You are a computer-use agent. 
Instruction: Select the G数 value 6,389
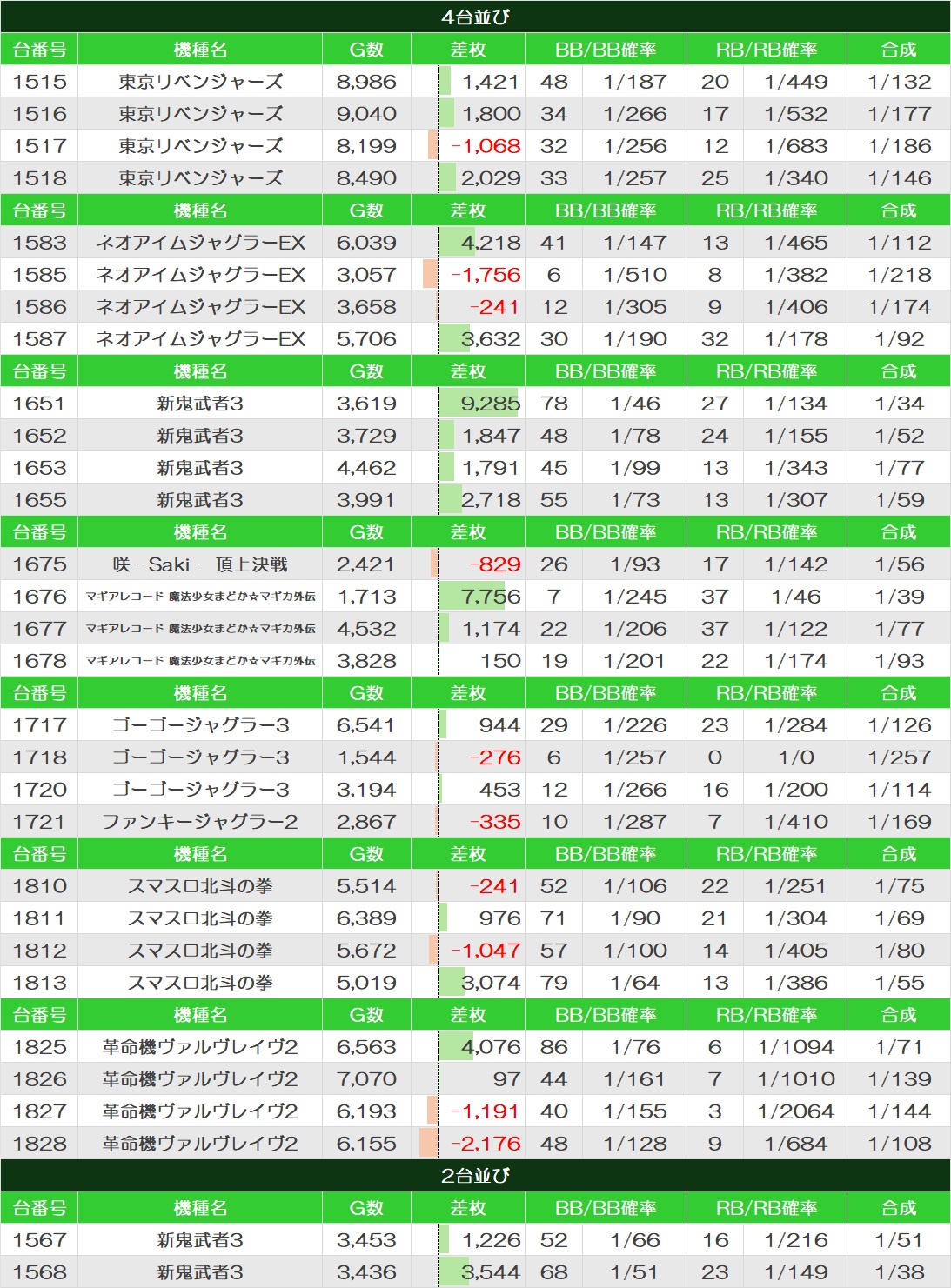tap(366, 918)
